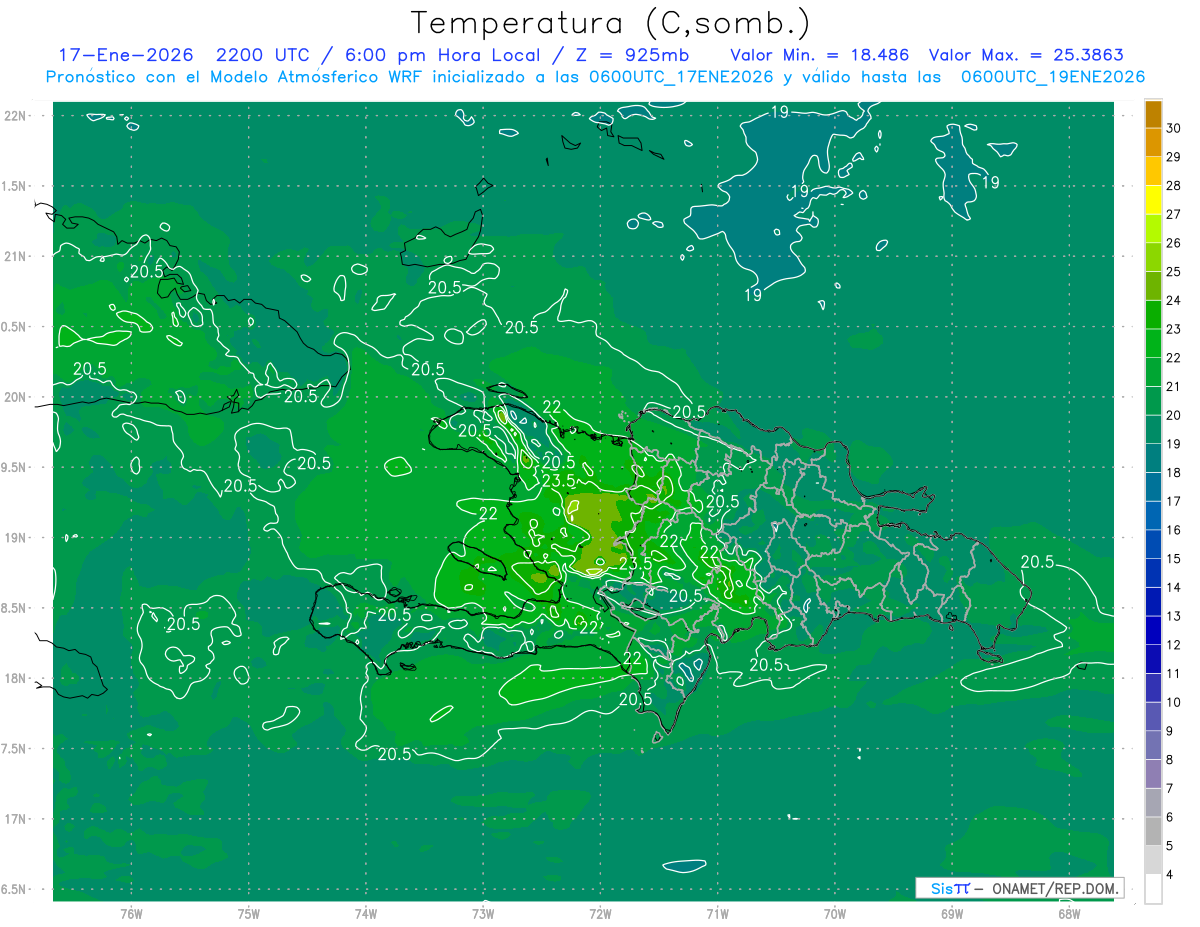Click the olive-green warmest zone on Hispaniola
The image size is (1200, 927).
click(x=598, y=530)
